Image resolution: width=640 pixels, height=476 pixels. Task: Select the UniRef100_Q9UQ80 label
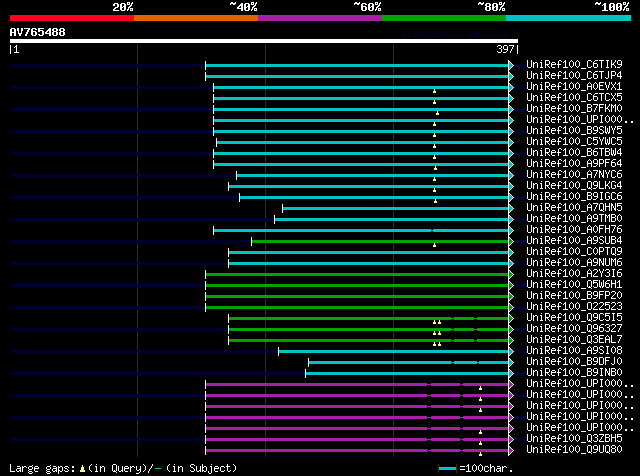[x=574, y=449]
